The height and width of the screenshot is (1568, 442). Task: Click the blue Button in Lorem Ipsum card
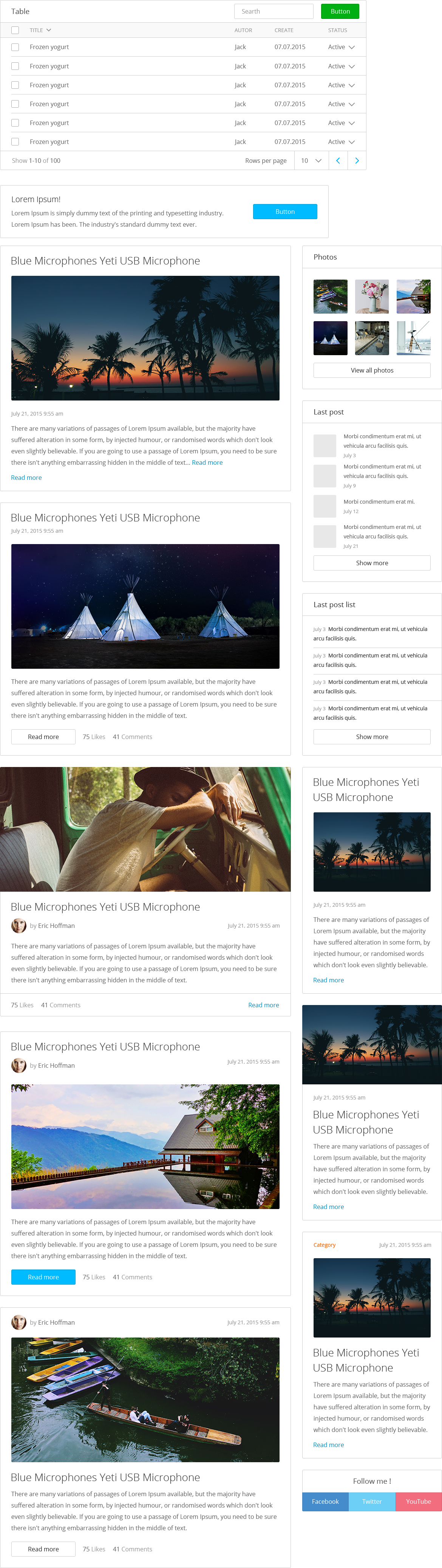(285, 211)
